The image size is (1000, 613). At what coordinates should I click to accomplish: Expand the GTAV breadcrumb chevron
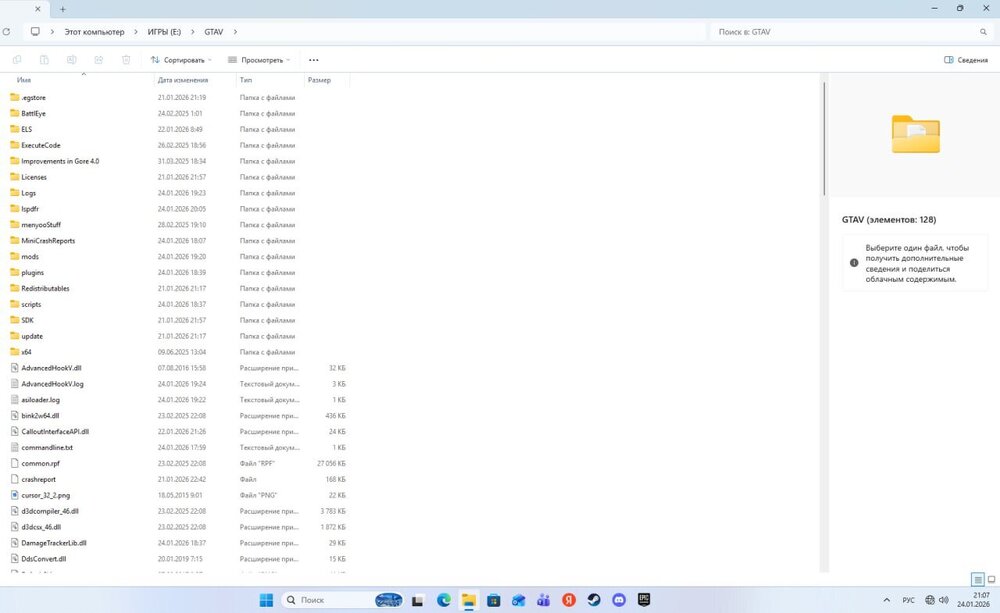click(235, 31)
